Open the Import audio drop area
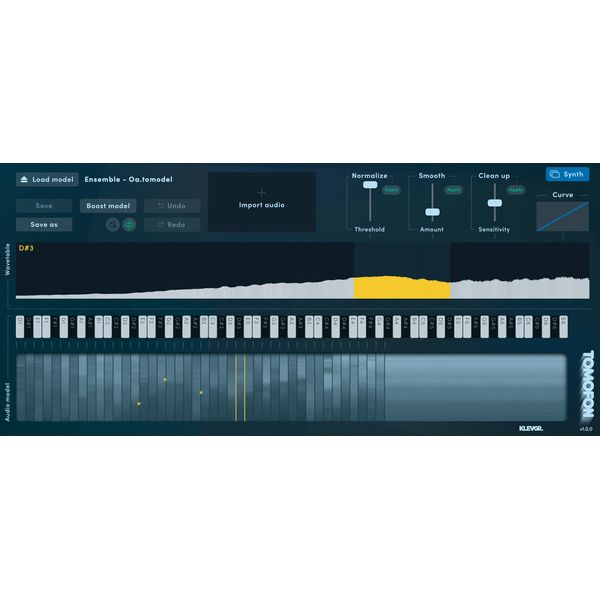600x600 pixels. [x=262, y=202]
